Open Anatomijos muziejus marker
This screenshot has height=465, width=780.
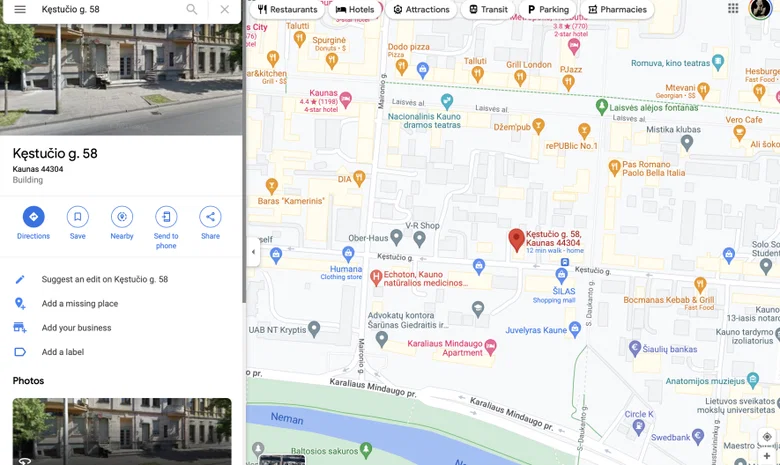click(x=753, y=380)
